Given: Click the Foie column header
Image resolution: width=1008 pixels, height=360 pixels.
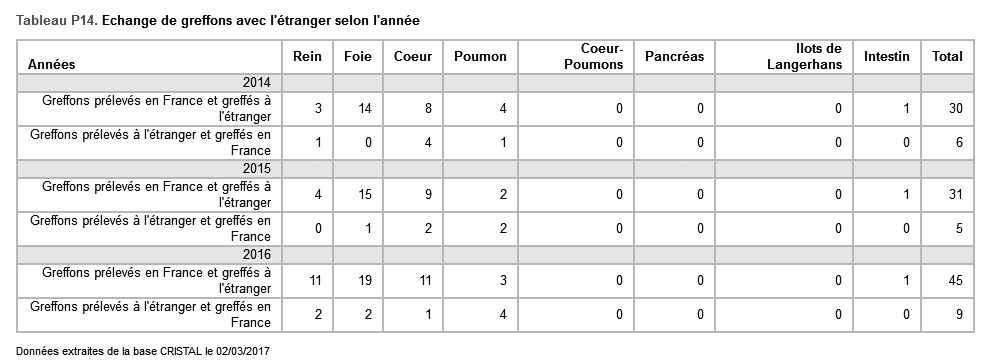Looking at the screenshot, I should (357, 57).
